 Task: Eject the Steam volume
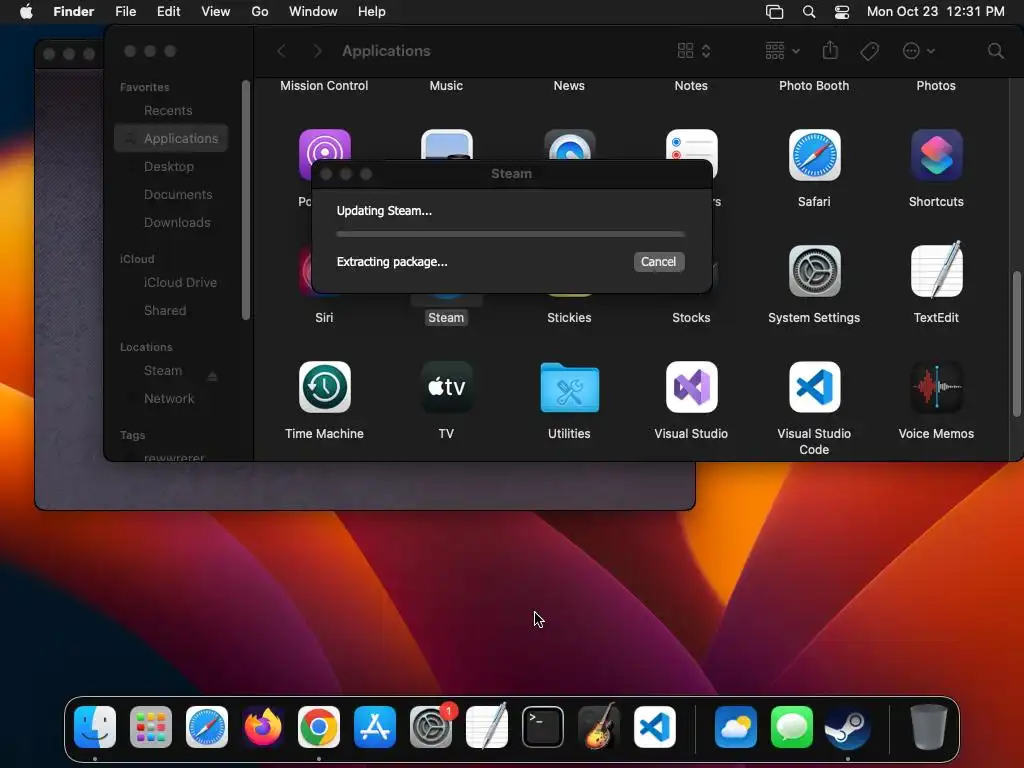[212, 376]
